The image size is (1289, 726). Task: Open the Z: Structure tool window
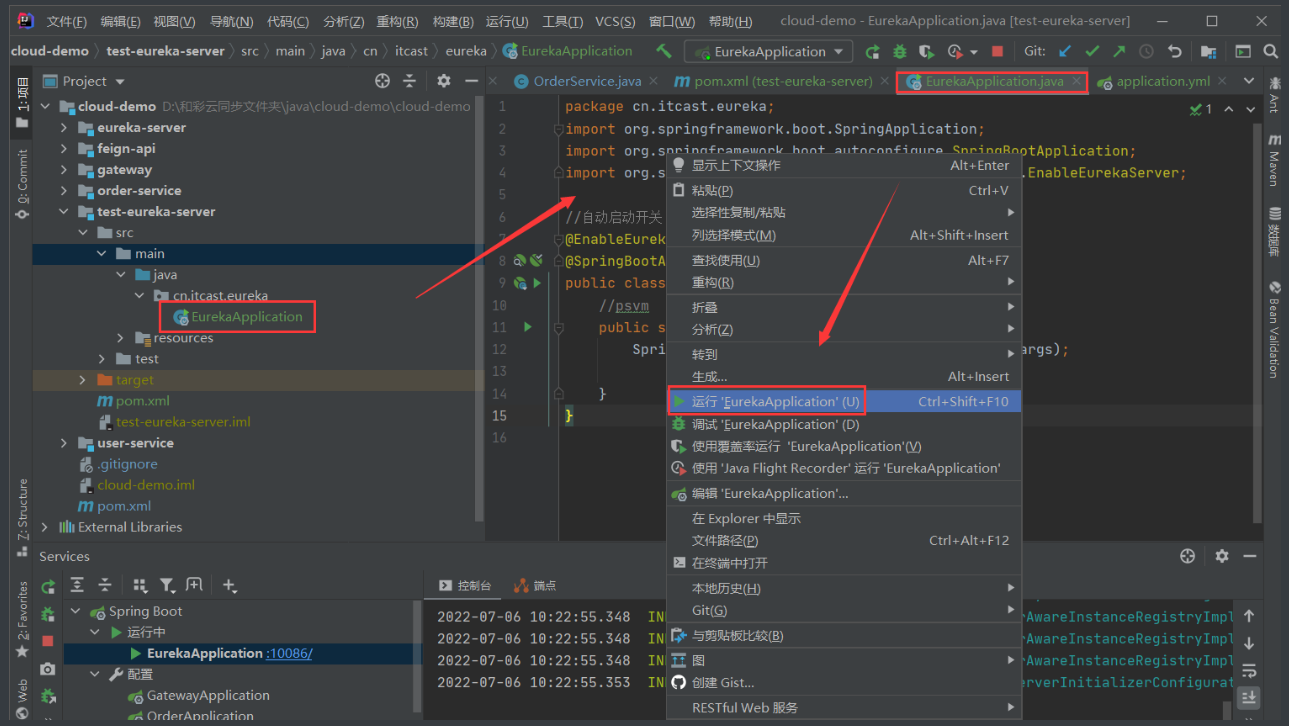click(22, 518)
